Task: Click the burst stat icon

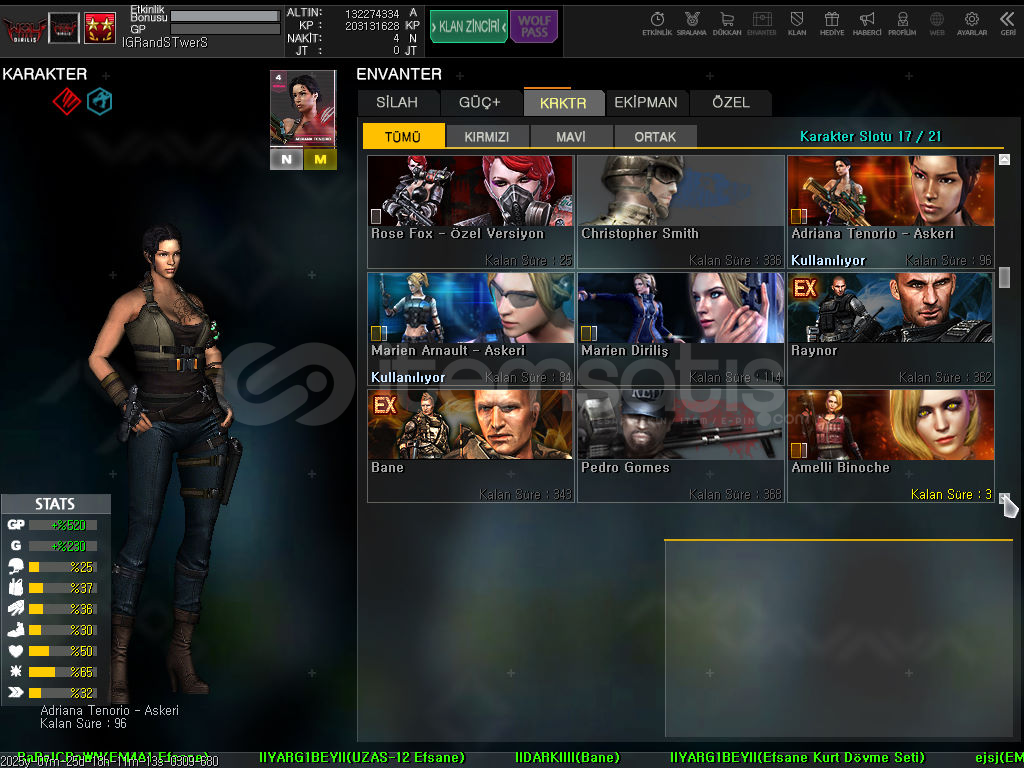Action: [x=16, y=671]
